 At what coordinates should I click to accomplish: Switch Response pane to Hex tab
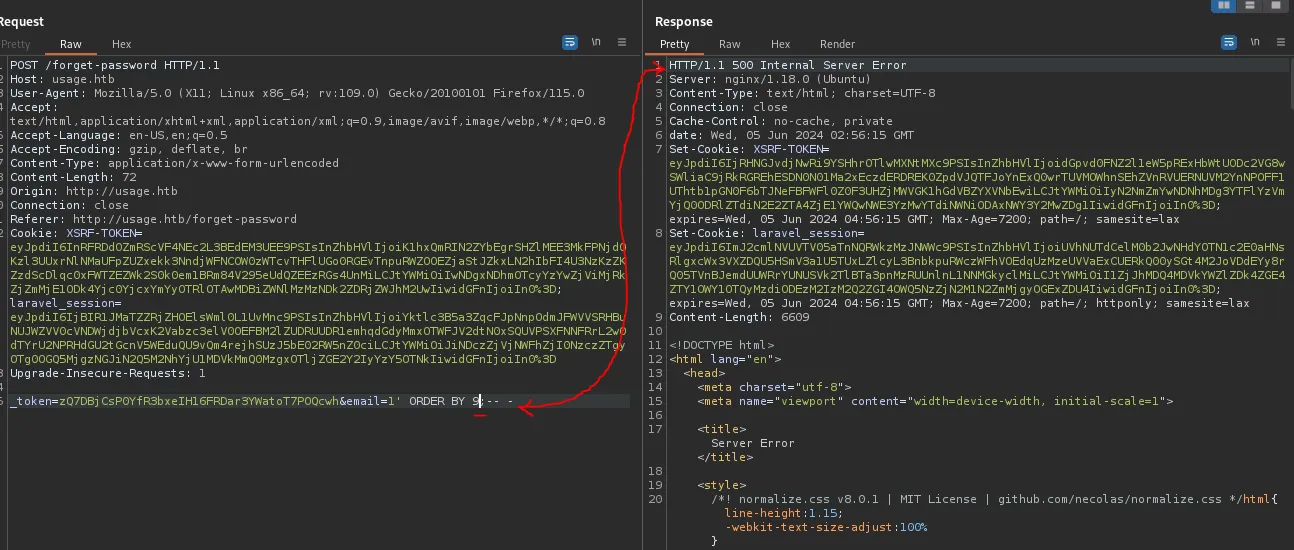point(781,44)
